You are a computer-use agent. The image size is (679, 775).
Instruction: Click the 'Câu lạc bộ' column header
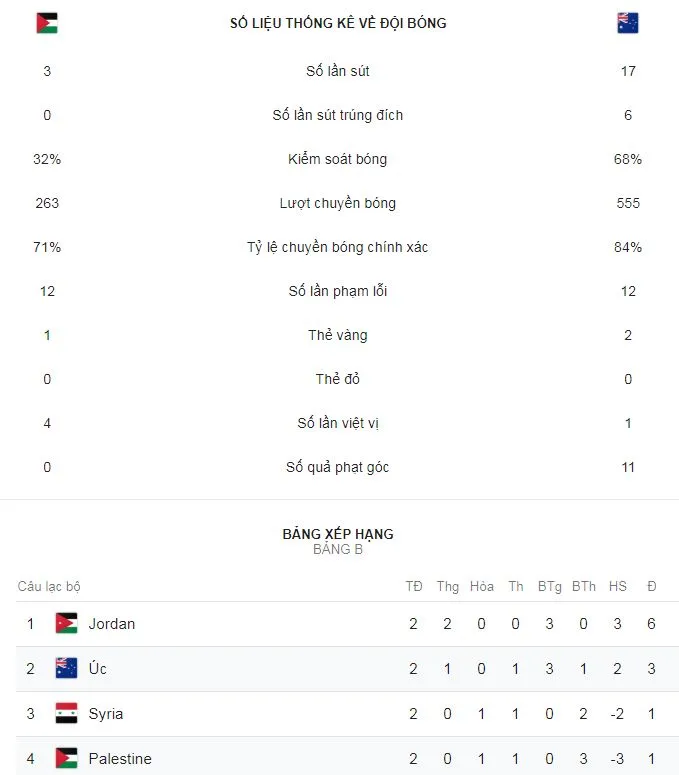click(49, 586)
